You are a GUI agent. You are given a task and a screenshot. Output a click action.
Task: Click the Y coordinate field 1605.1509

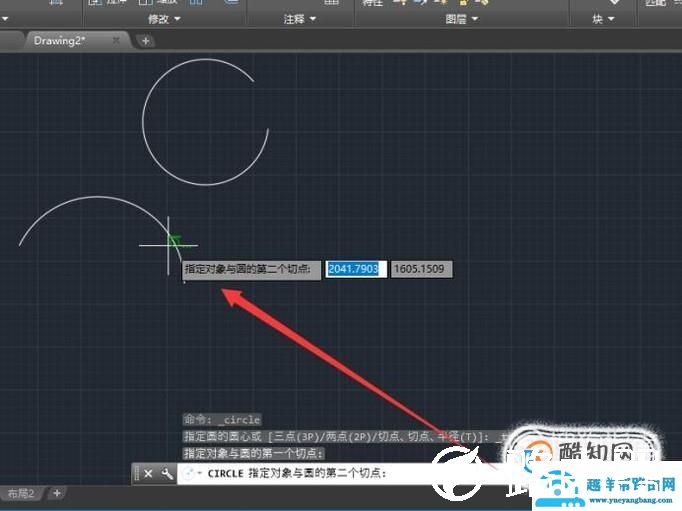pyautogui.click(x=421, y=269)
